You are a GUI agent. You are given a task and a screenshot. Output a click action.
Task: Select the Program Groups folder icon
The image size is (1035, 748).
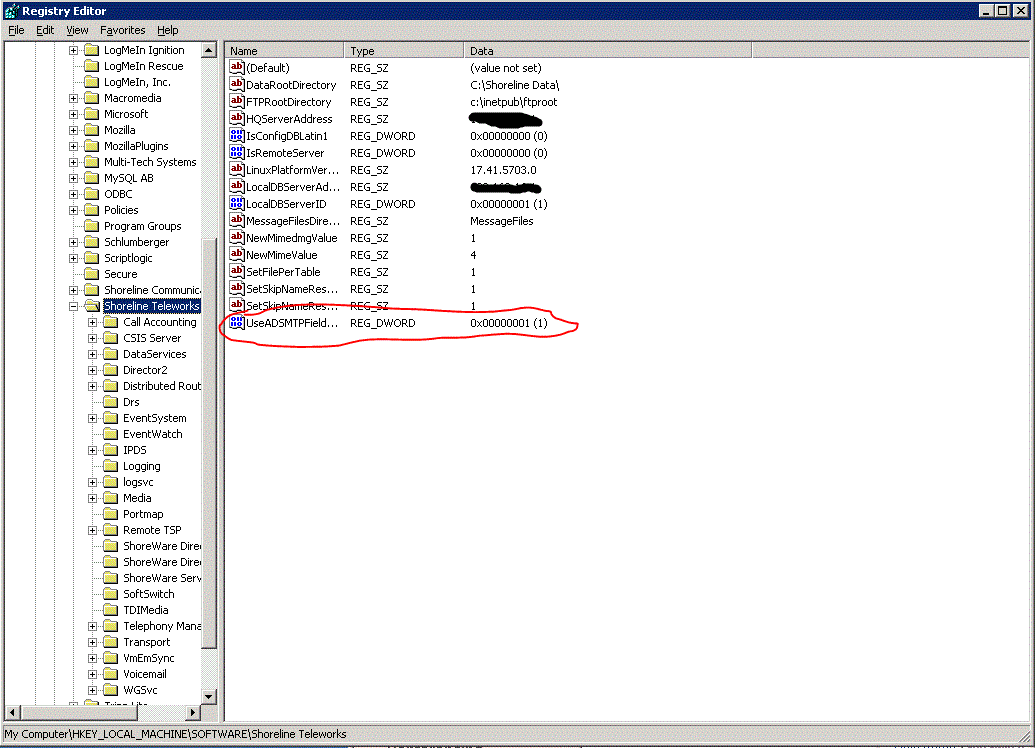pos(92,226)
